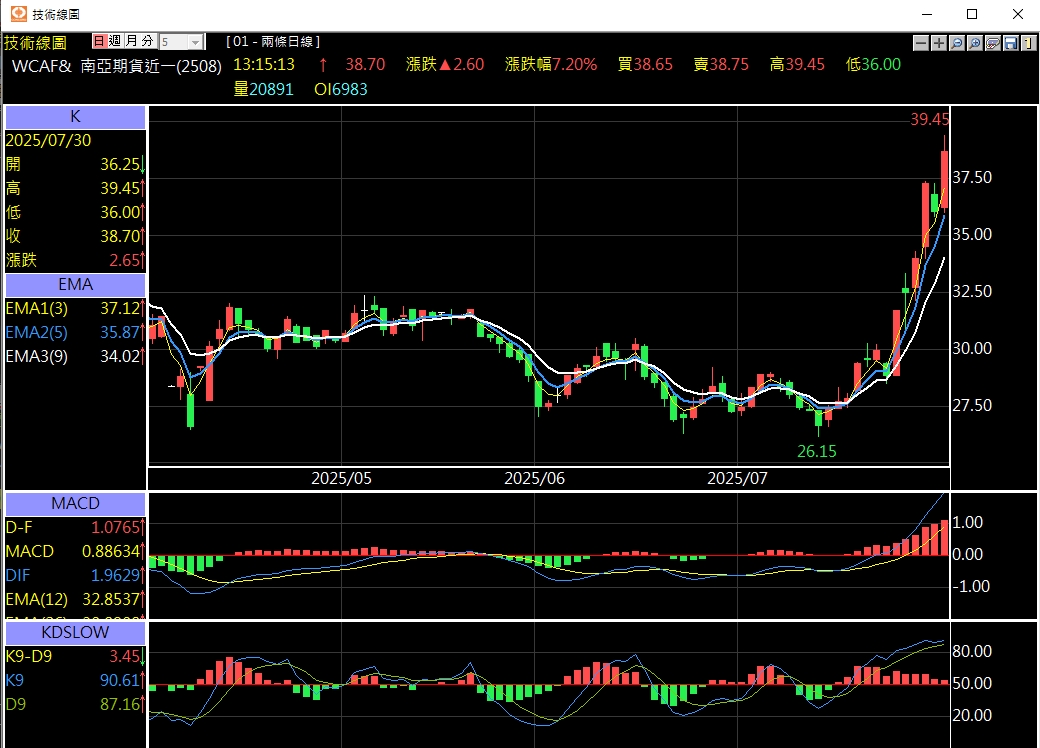
Task: Click the EMA(12) value 32.8537 row
Action: tap(75, 599)
